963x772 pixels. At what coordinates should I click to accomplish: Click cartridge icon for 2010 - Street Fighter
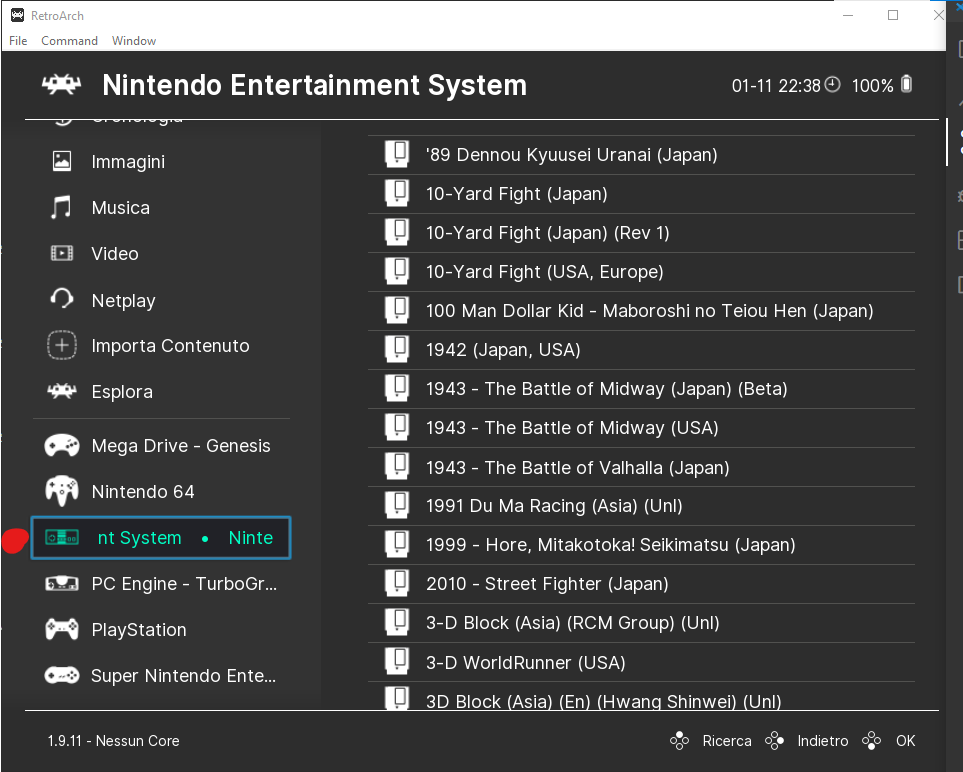tap(397, 583)
